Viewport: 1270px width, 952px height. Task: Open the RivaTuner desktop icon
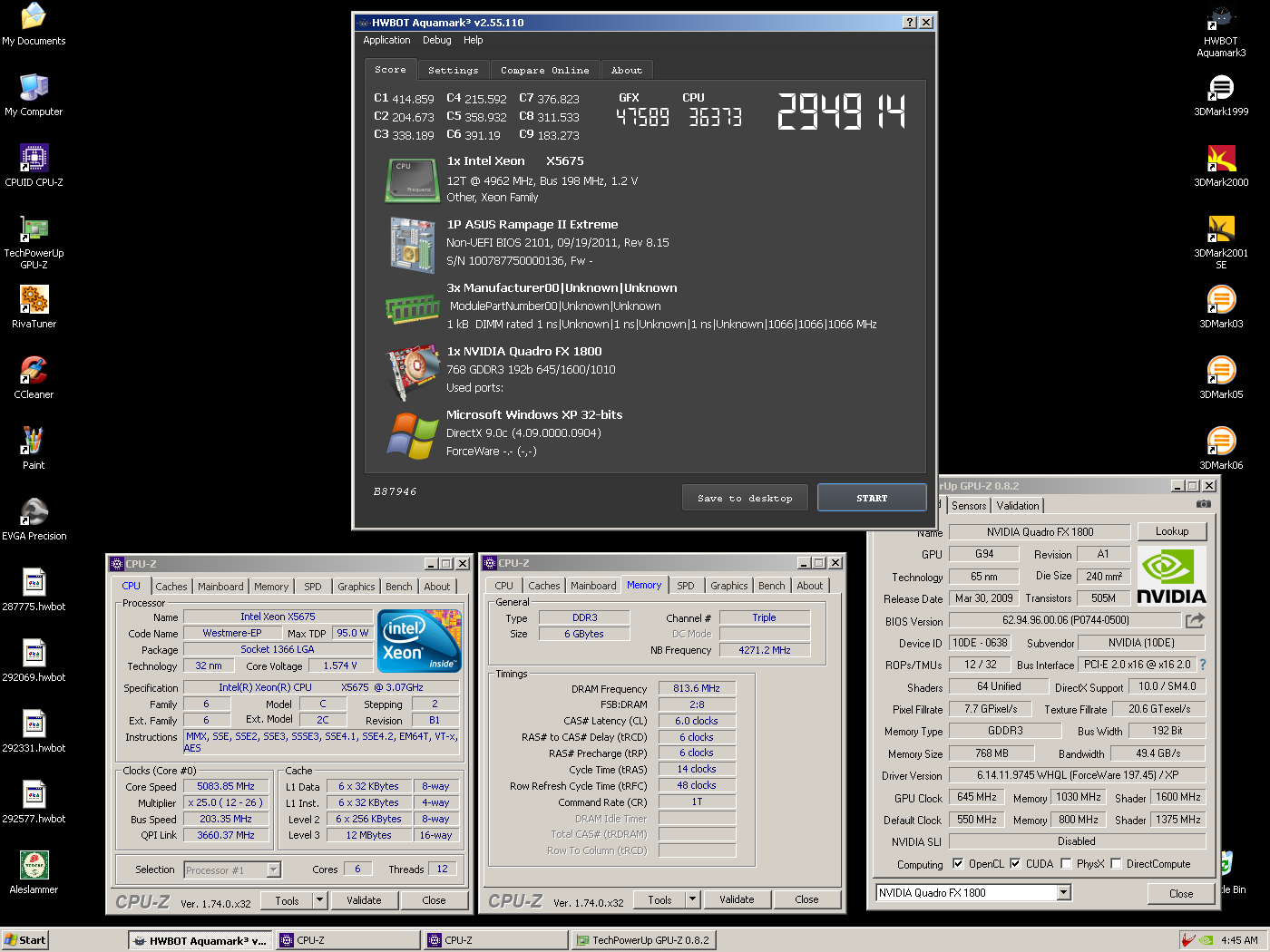point(34,306)
